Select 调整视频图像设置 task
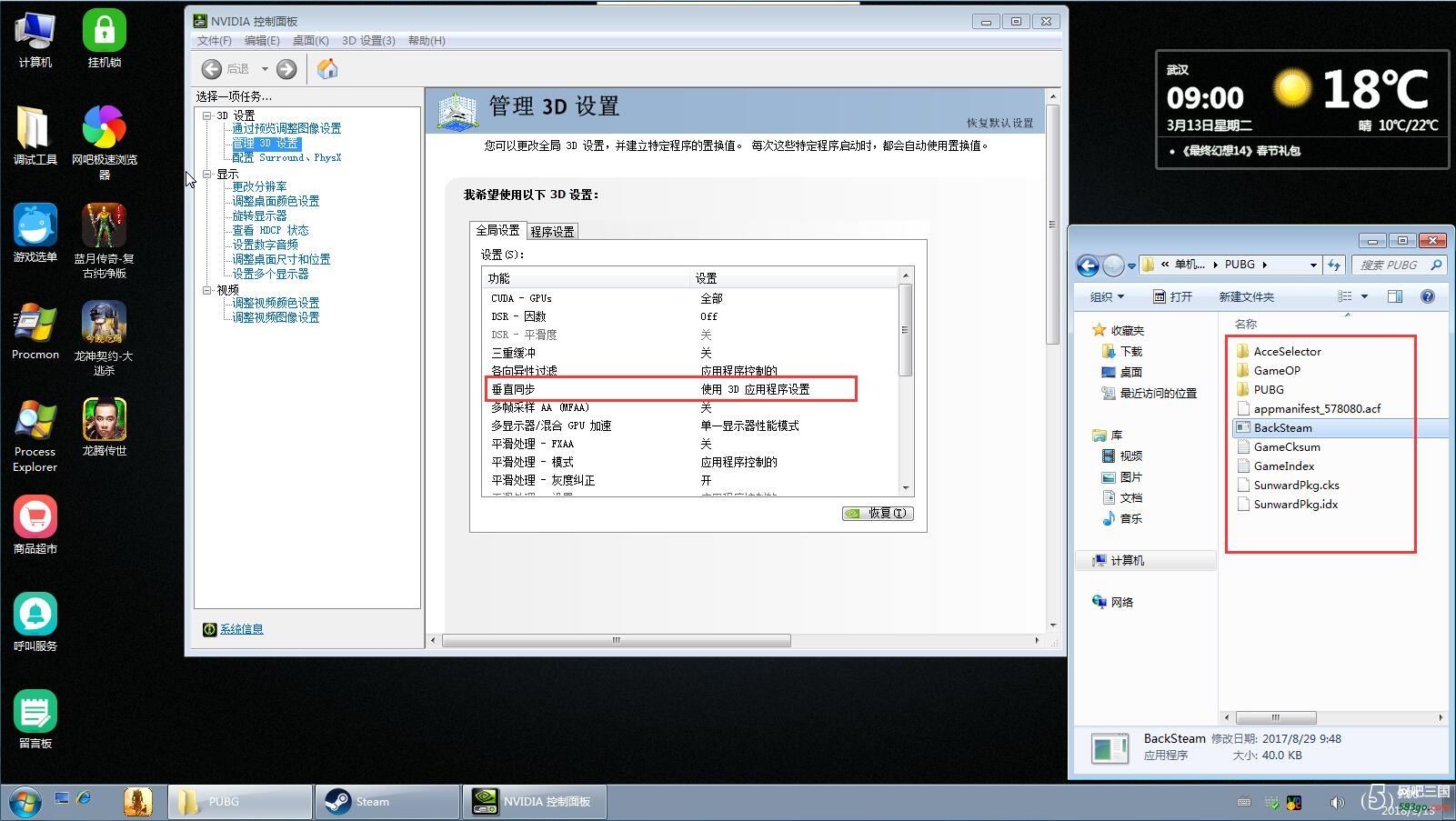The image size is (1456, 821). [276, 318]
